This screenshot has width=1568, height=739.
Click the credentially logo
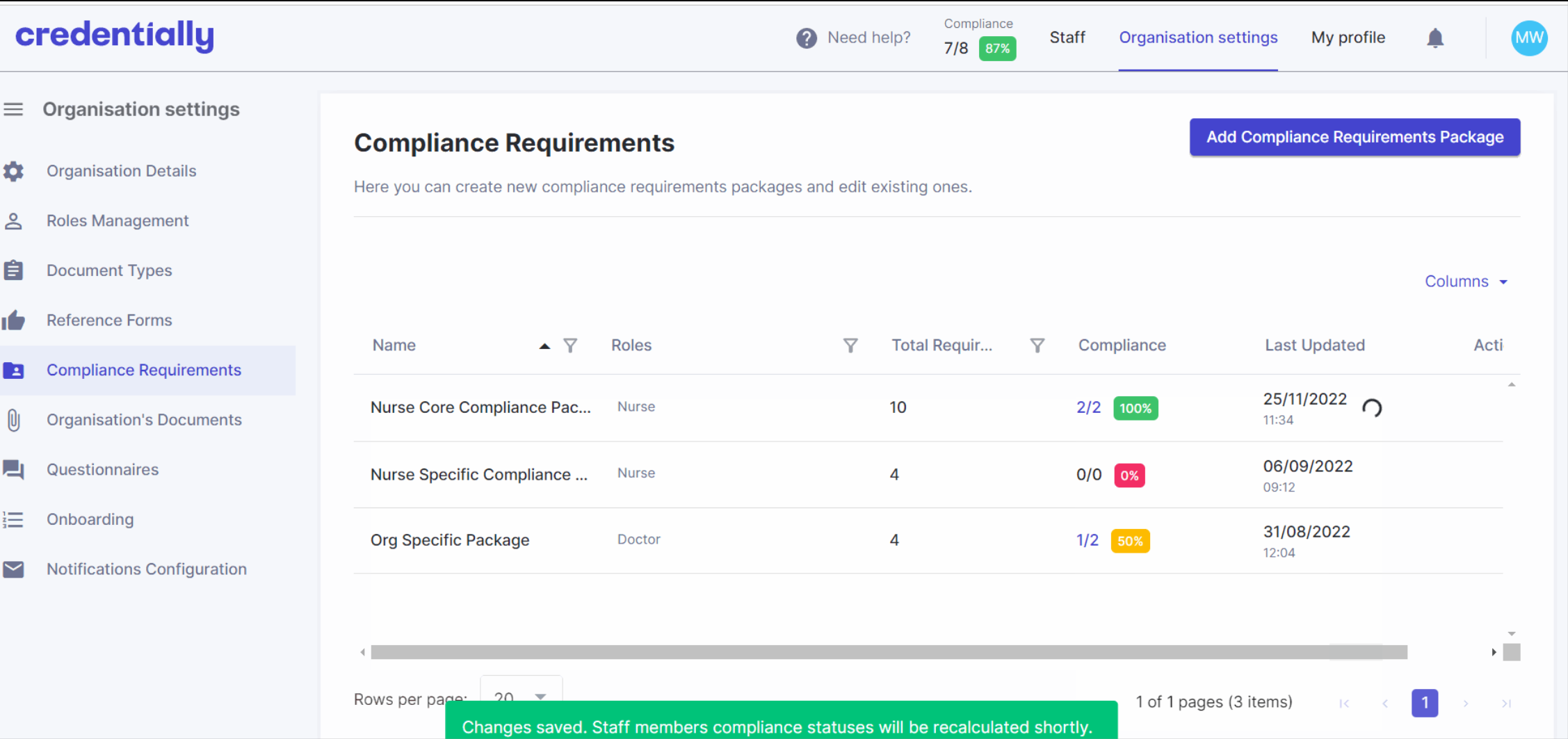(x=115, y=35)
